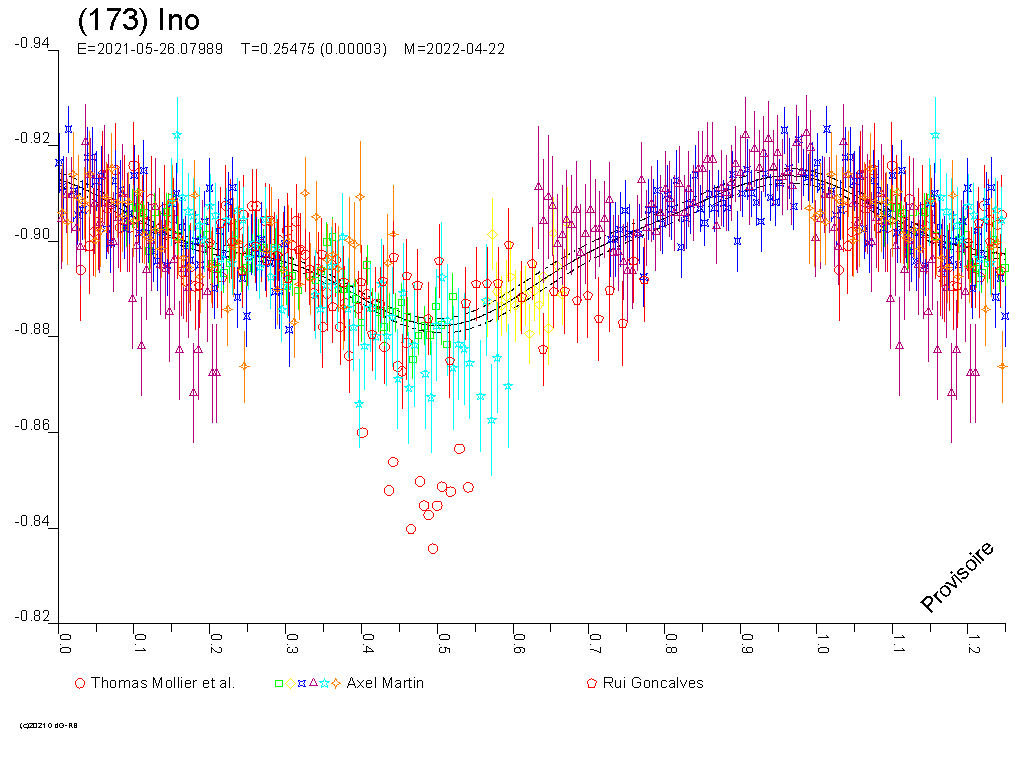The height and width of the screenshot is (768, 1024).
Task: Click the blue hourglass legend marker
Action: (x=301, y=683)
